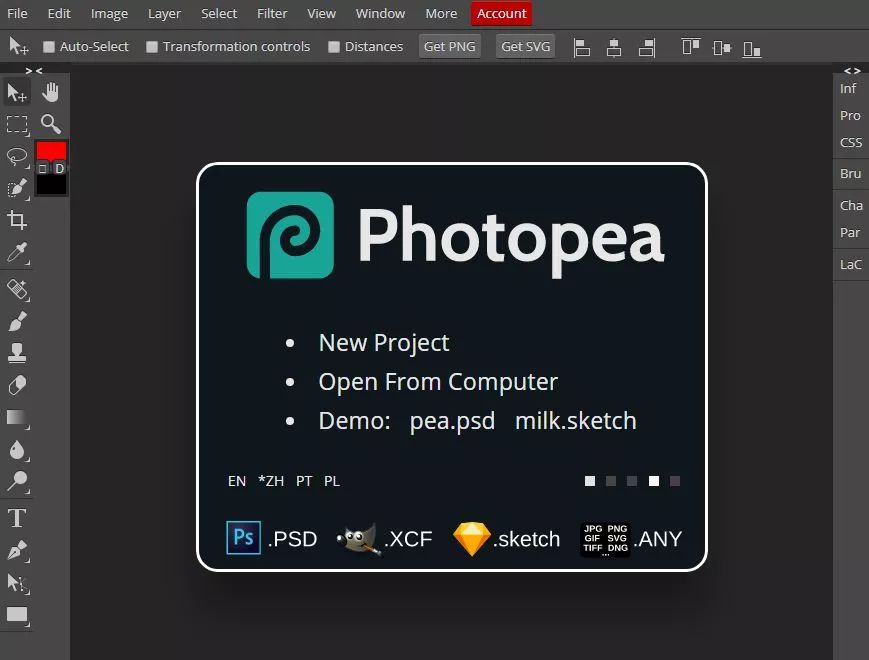Screen dimensions: 869x660
Task: Click align vertical centers icon
Action: (x=722, y=48)
